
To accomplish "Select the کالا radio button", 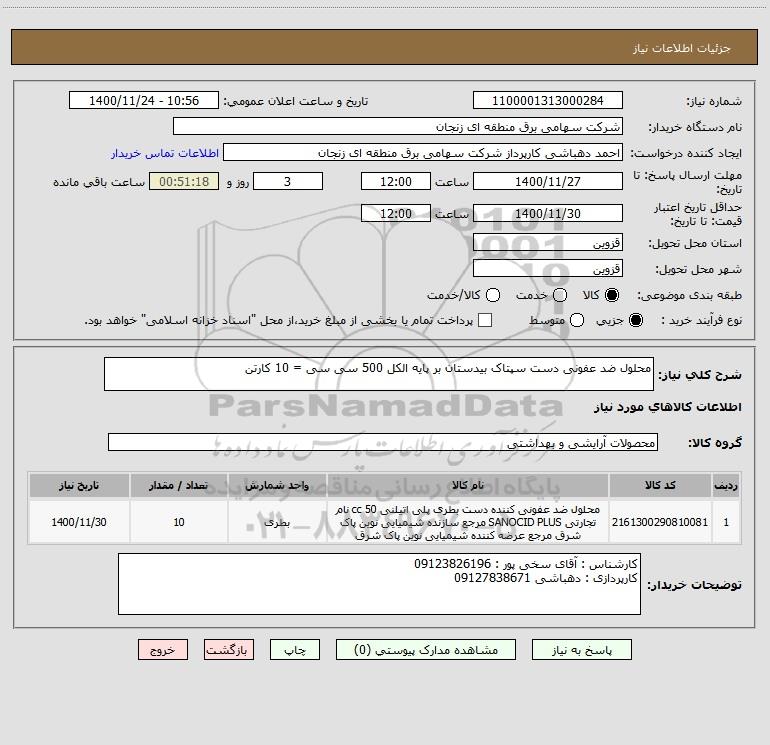I will (x=612, y=295).
